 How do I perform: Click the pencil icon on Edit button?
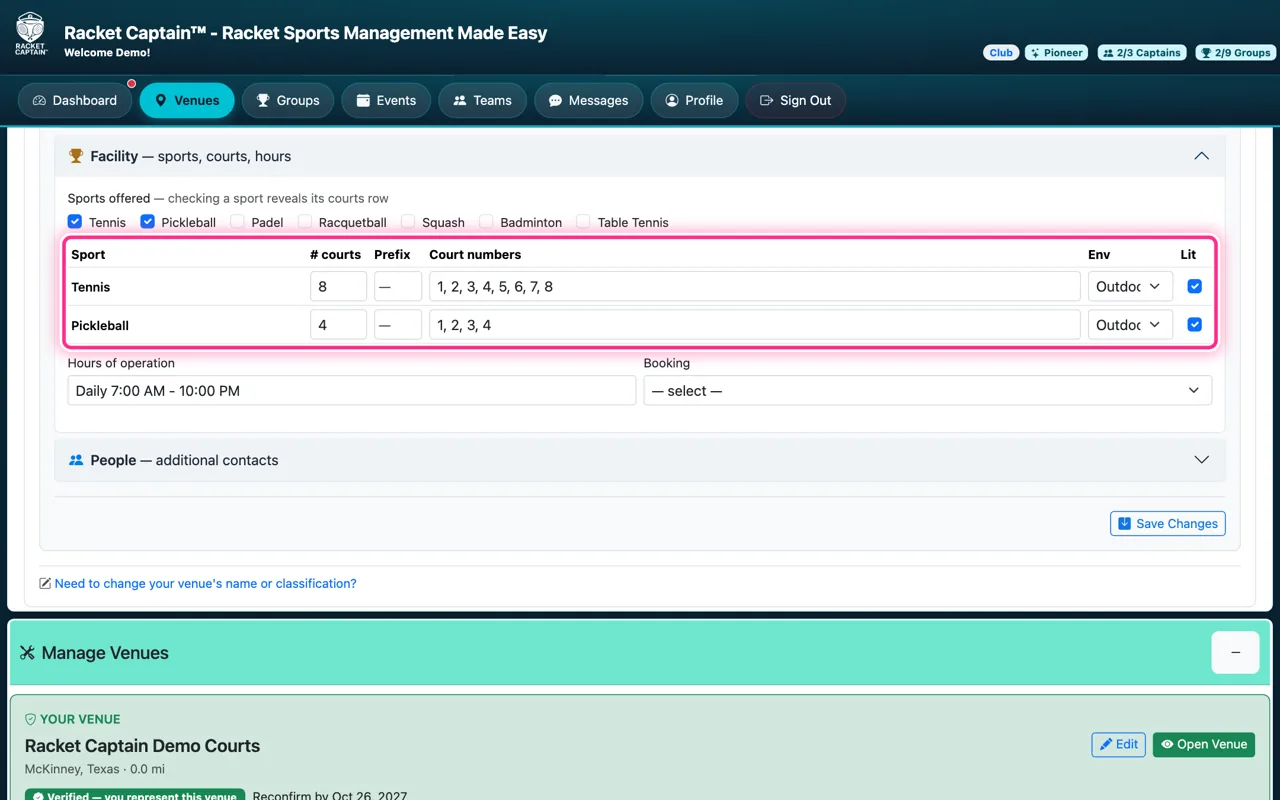click(x=1106, y=744)
